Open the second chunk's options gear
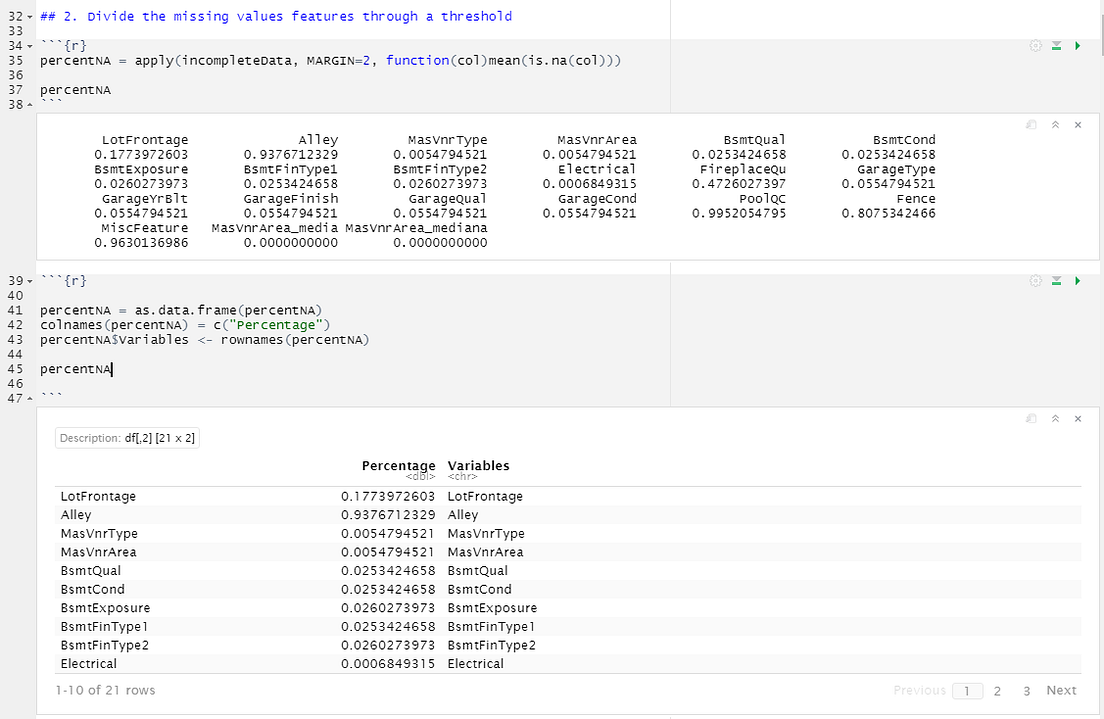 [x=1036, y=280]
